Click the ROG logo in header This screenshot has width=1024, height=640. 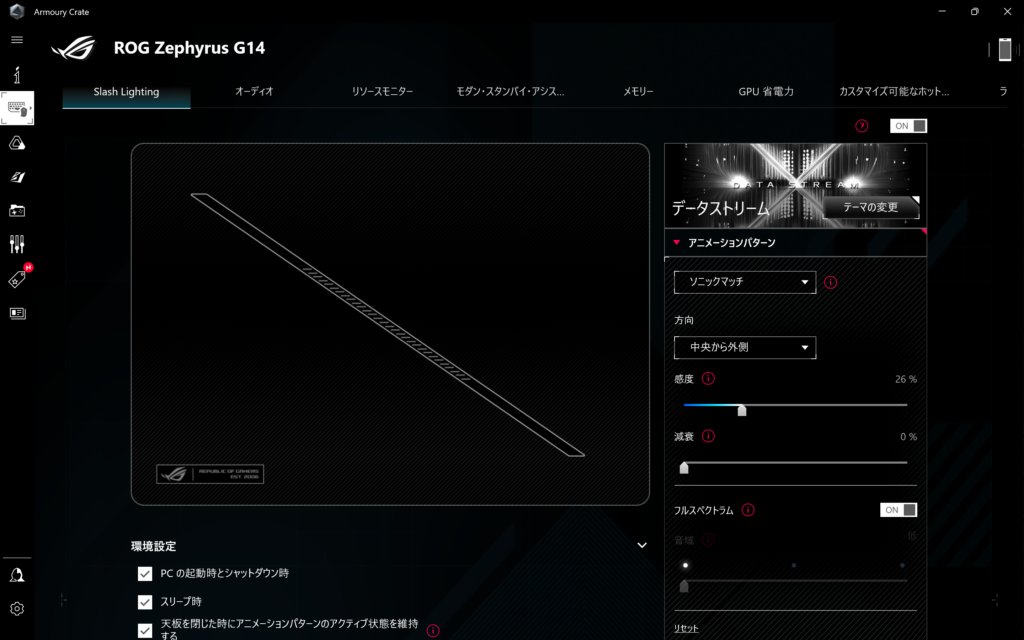[x=74, y=48]
